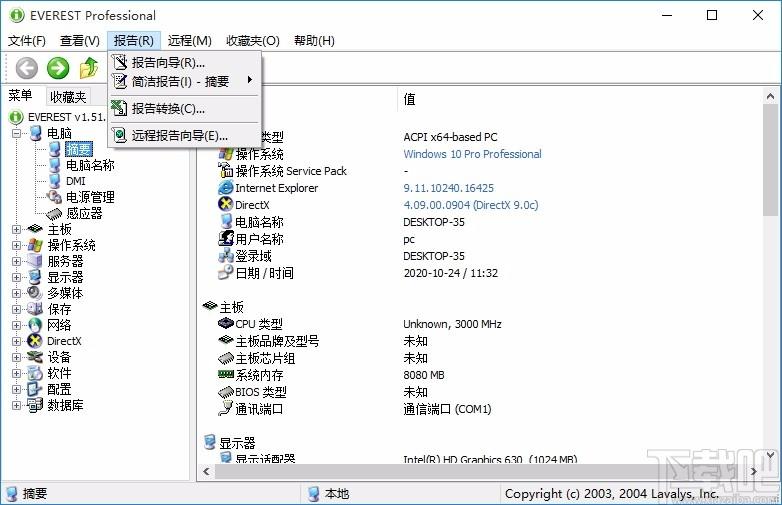Click the vertical scrollbar thumb
This screenshot has height=505, width=782.
770,160
